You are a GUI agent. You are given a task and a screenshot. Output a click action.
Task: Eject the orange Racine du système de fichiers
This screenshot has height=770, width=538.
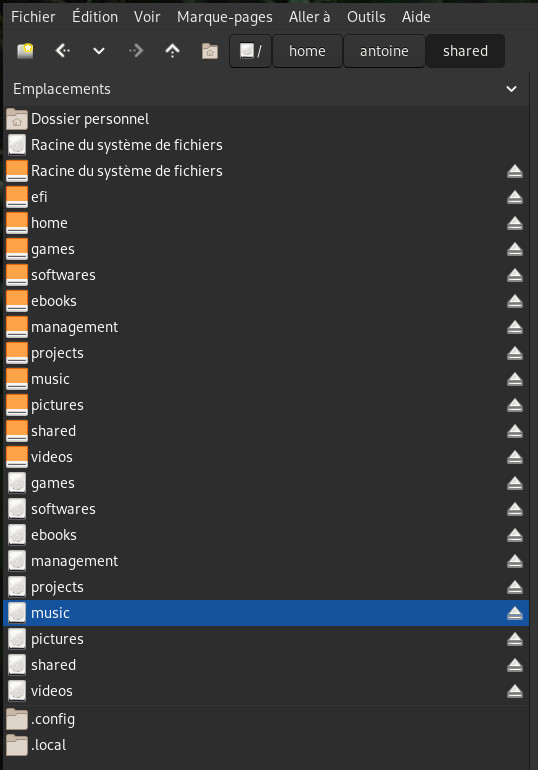(x=514, y=171)
